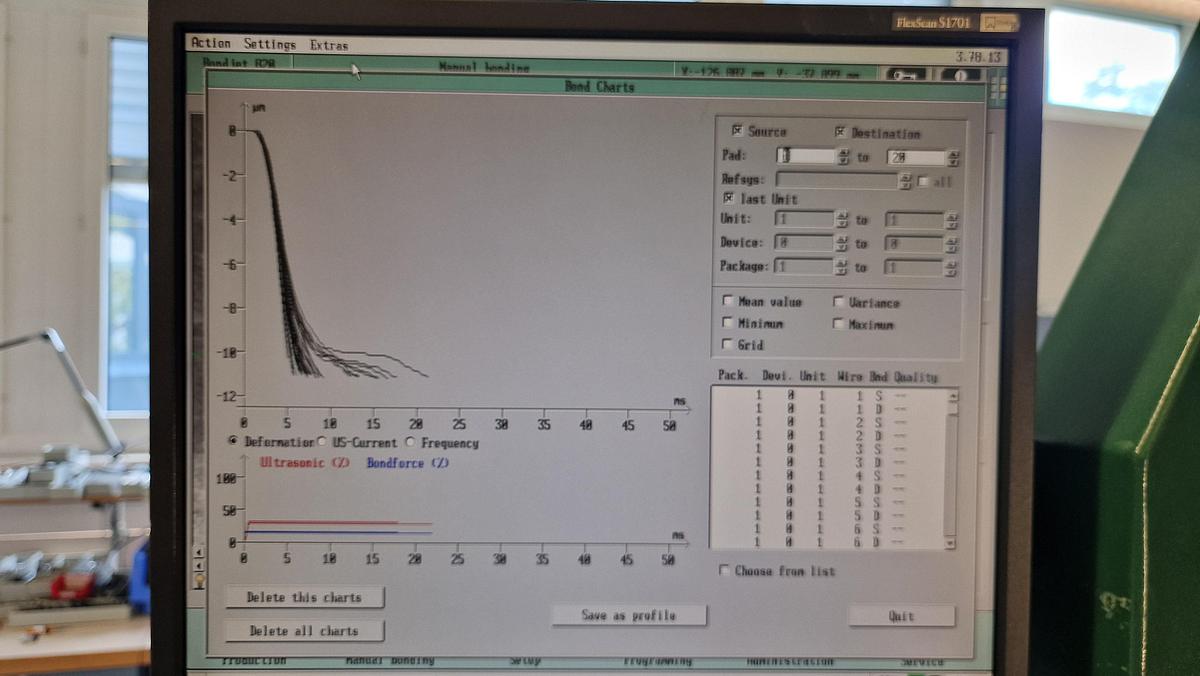Click the Device start value stepper arrows
Screen dimensions: 1200x676
(x=842, y=242)
